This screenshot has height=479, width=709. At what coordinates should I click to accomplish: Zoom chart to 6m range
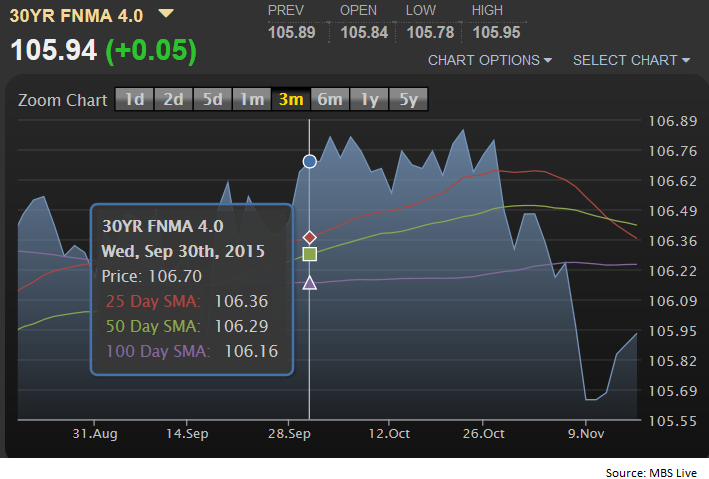click(x=330, y=99)
